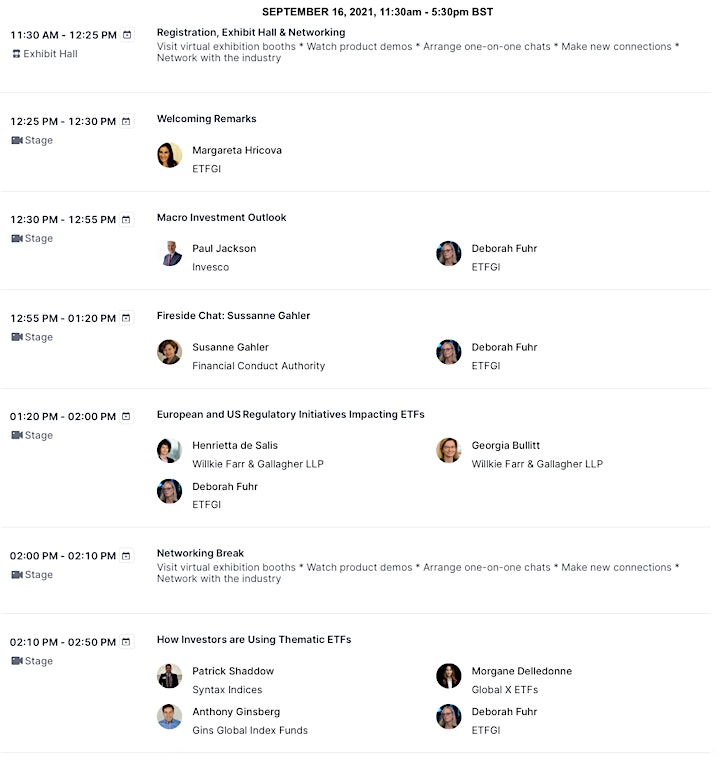Screen dimensions: 720x757
Task: Add the 01:20 PM regulatory session to calendar
Action: pos(126,416)
